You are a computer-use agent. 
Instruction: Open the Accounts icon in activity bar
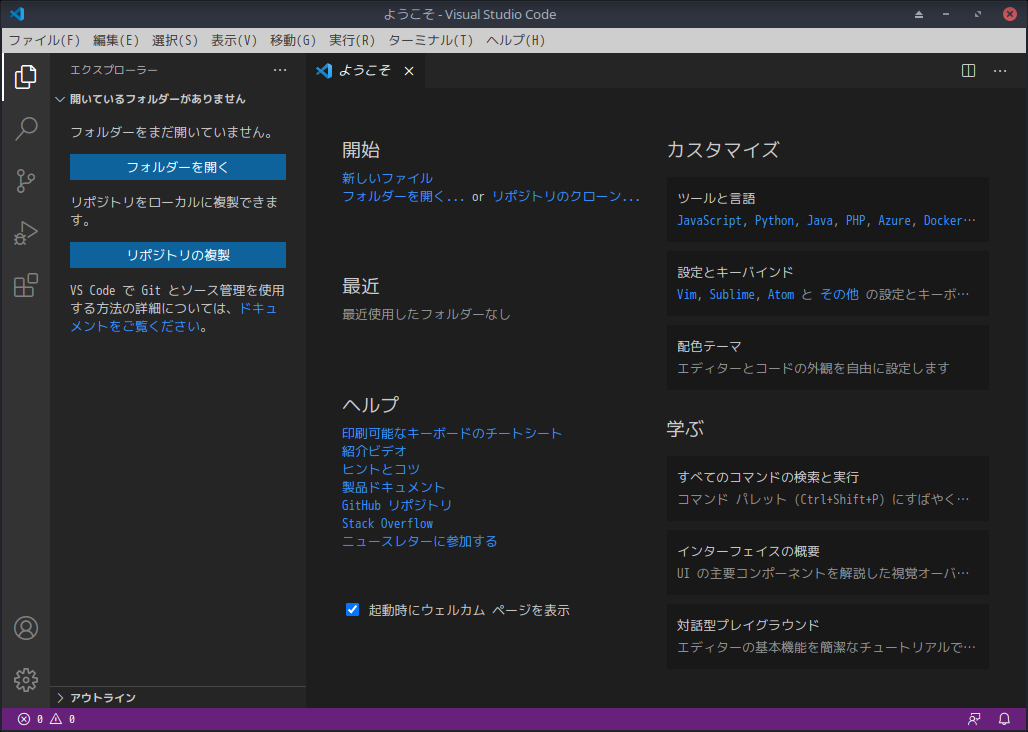point(26,628)
